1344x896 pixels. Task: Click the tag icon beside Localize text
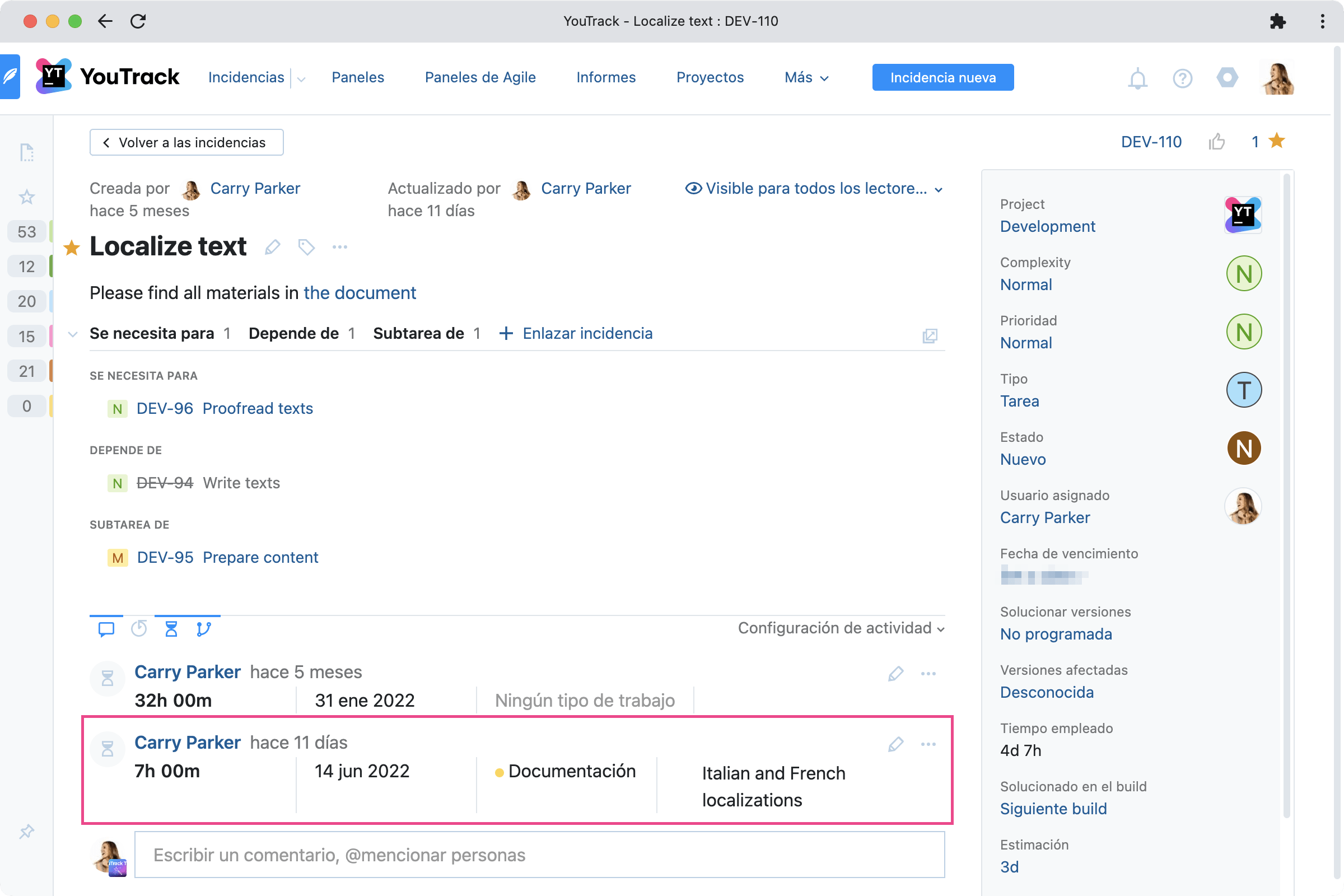[x=306, y=247]
